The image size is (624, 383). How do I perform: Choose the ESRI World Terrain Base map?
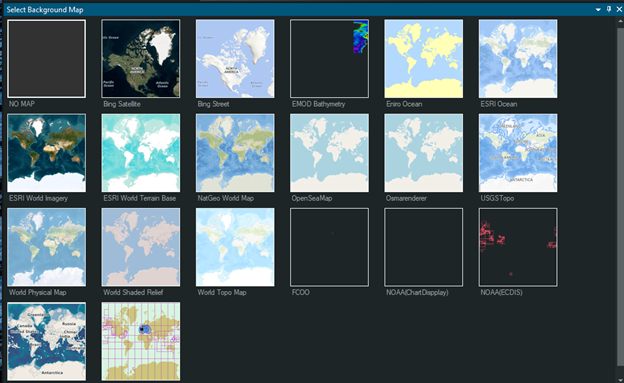(x=140, y=153)
